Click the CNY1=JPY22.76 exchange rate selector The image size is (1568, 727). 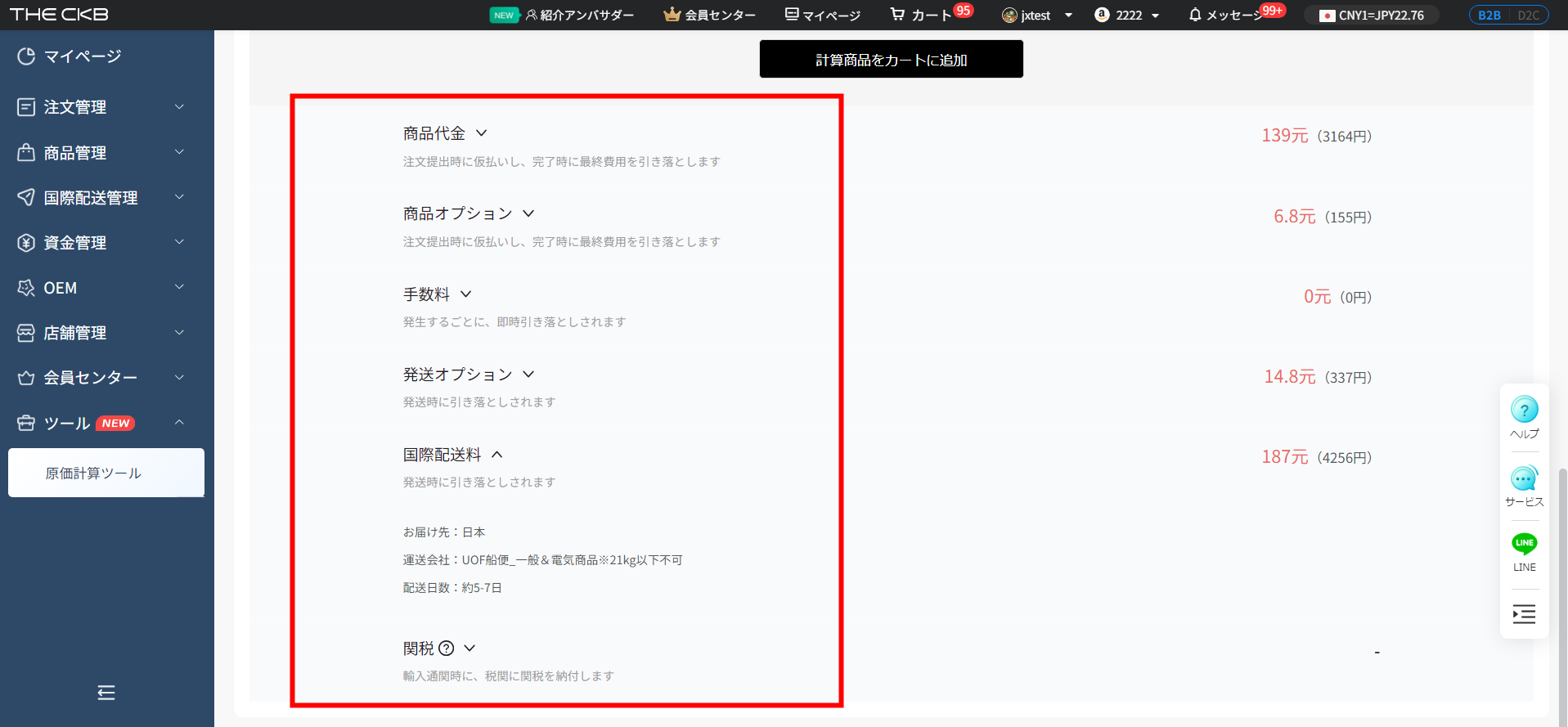coord(1372,15)
